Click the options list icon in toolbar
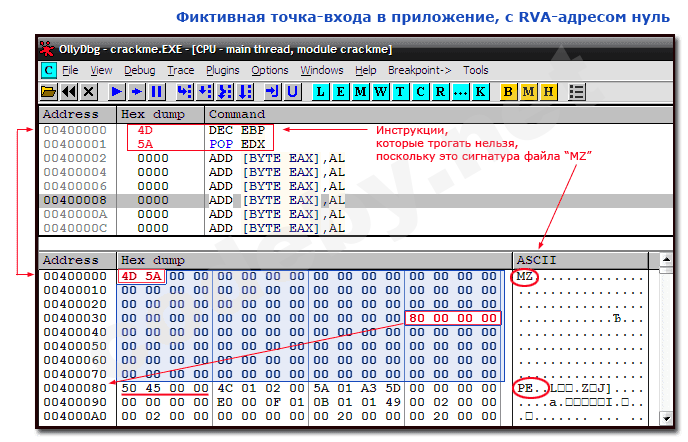 [x=576, y=92]
